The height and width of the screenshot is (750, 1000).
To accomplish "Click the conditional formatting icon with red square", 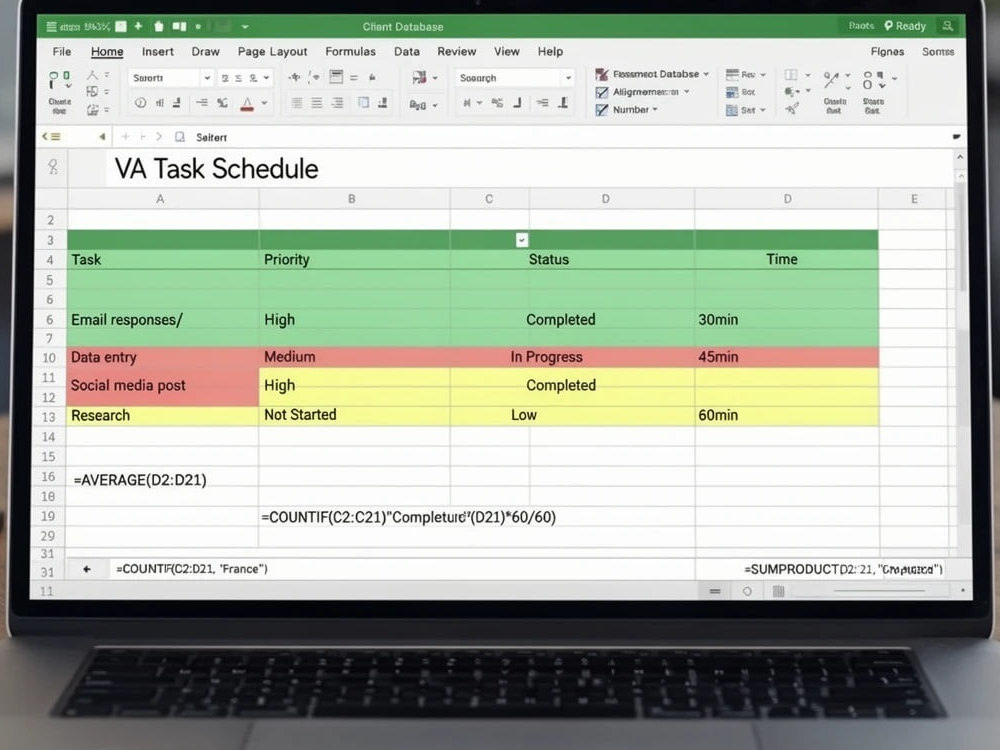I will 419,77.
